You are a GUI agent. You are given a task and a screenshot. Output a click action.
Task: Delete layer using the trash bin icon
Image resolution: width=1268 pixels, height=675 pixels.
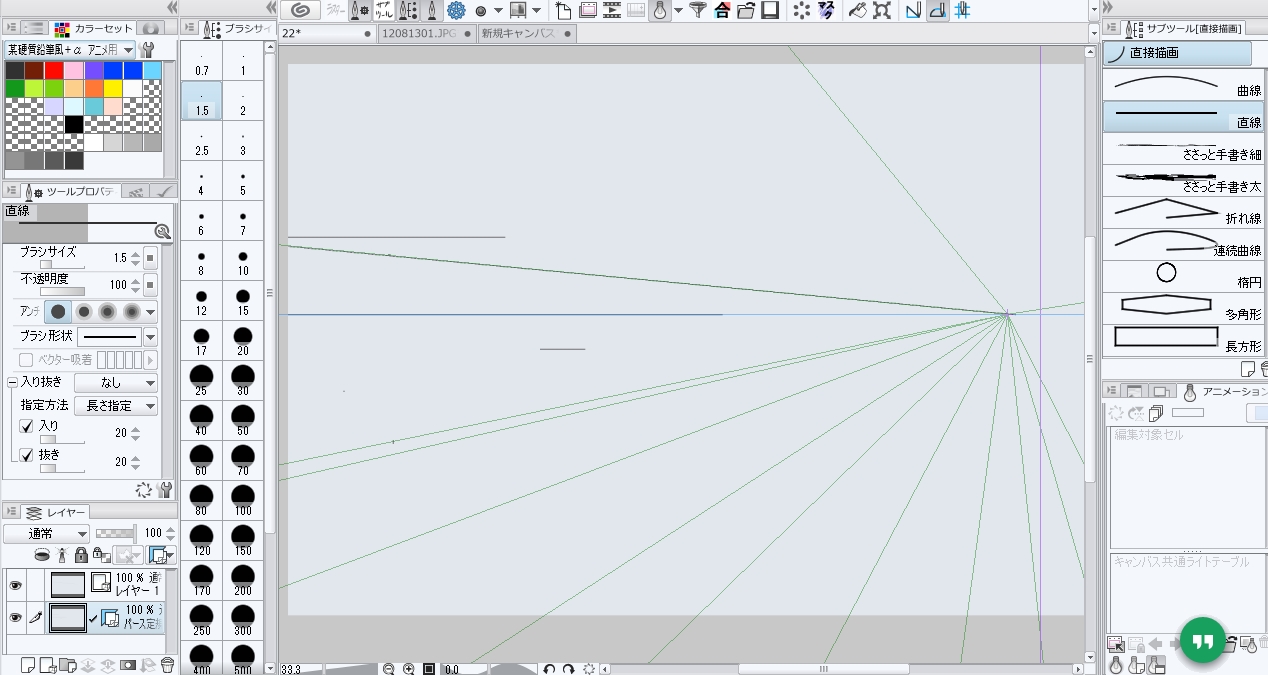[x=167, y=664]
